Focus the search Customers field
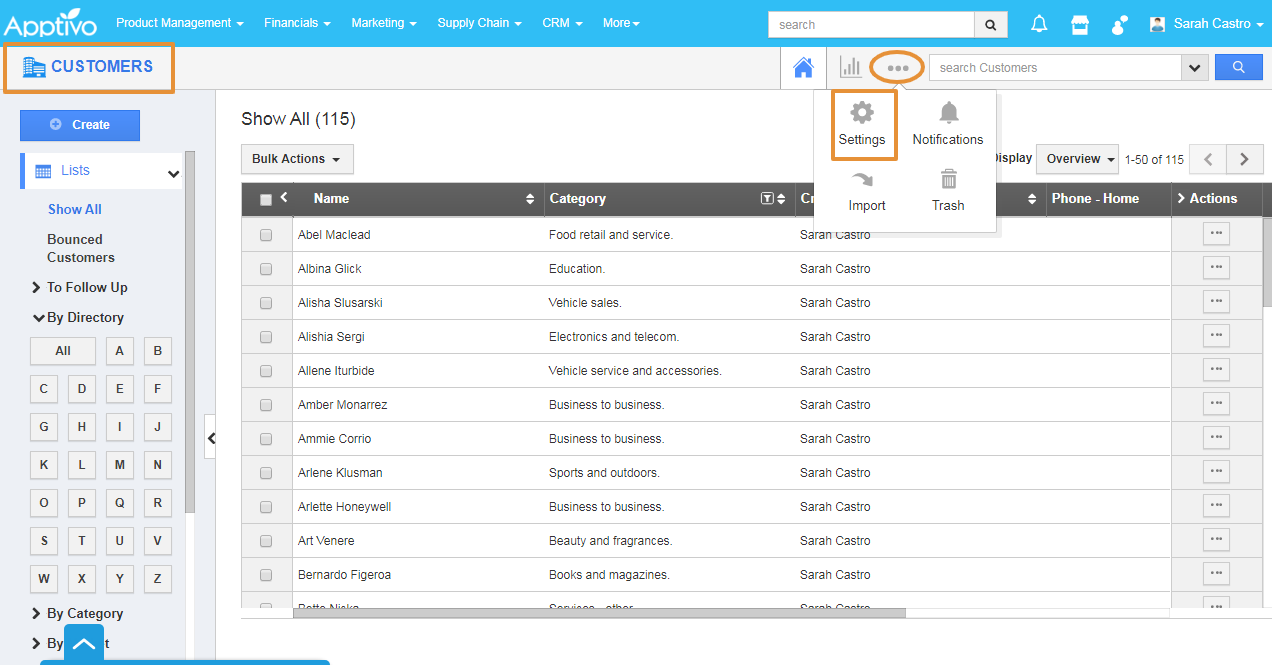1272x665 pixels. click(x=1055, y=68)
